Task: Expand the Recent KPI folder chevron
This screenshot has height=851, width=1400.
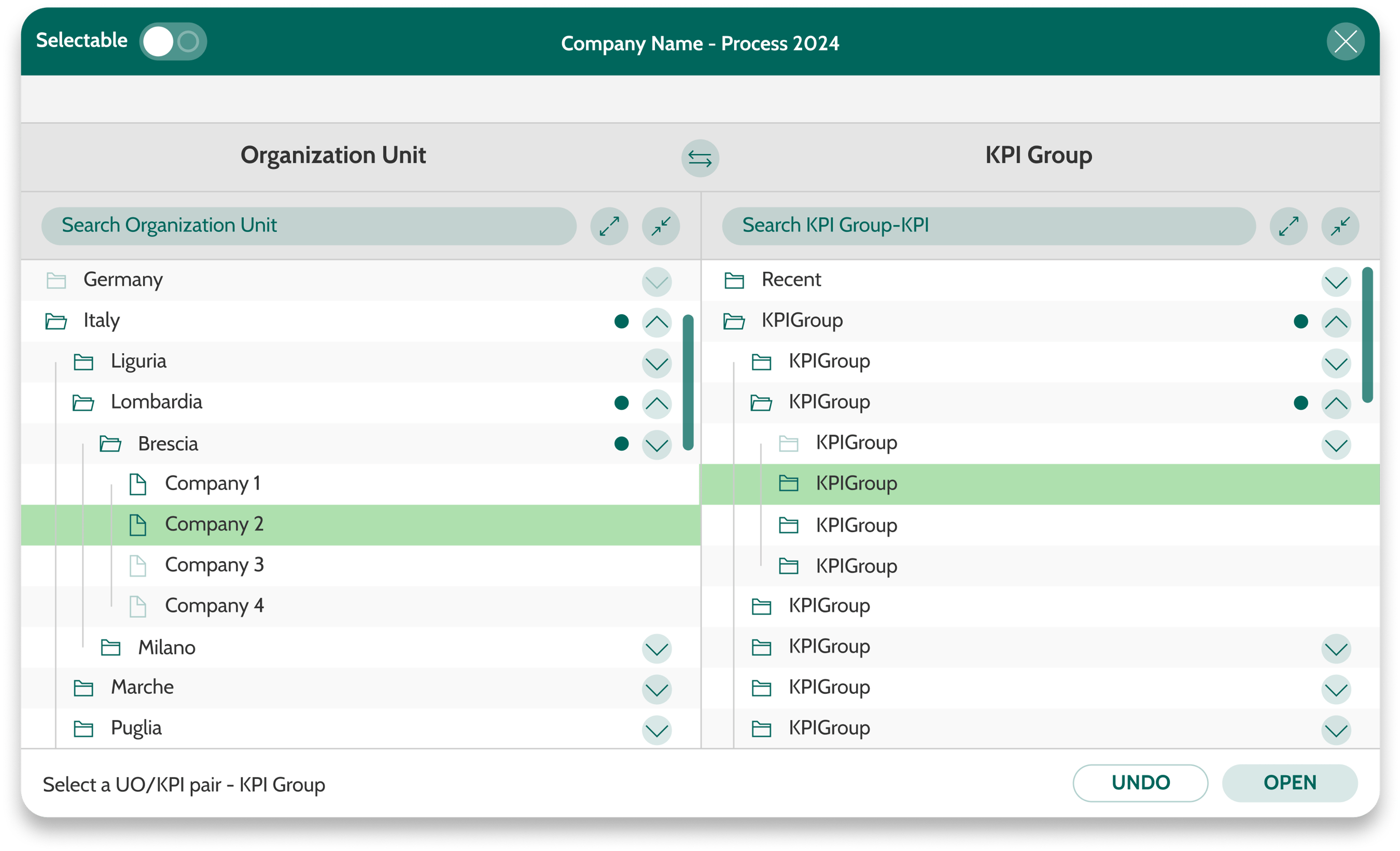Action: pos(1336,281)
